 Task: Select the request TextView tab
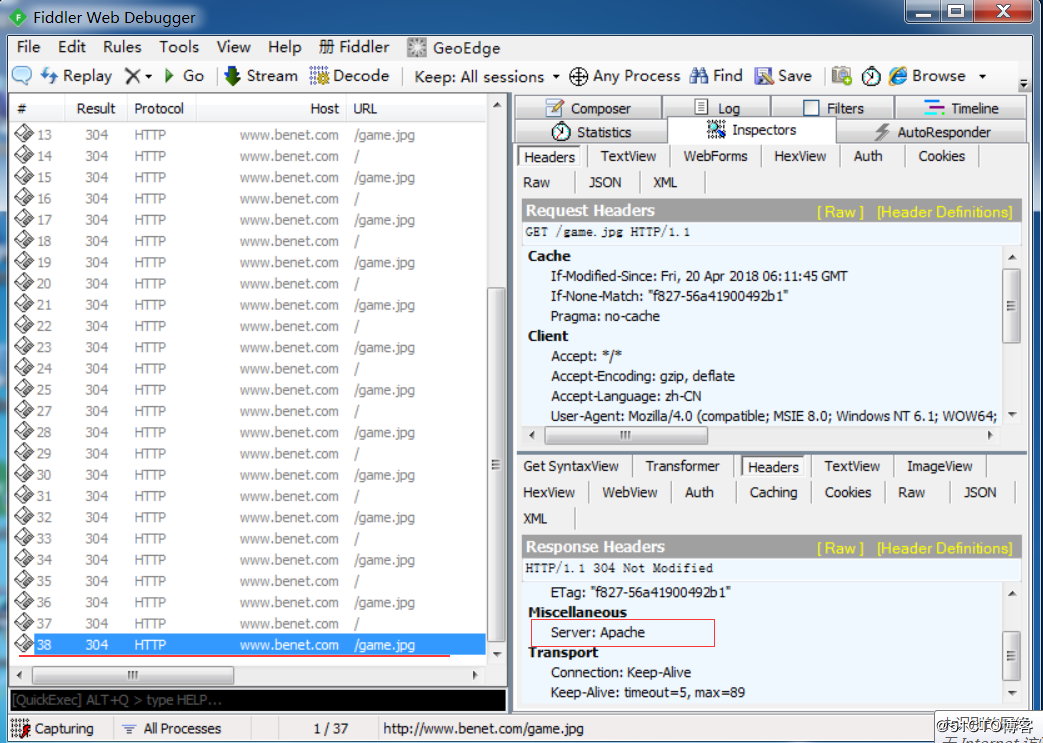point(628,156)
